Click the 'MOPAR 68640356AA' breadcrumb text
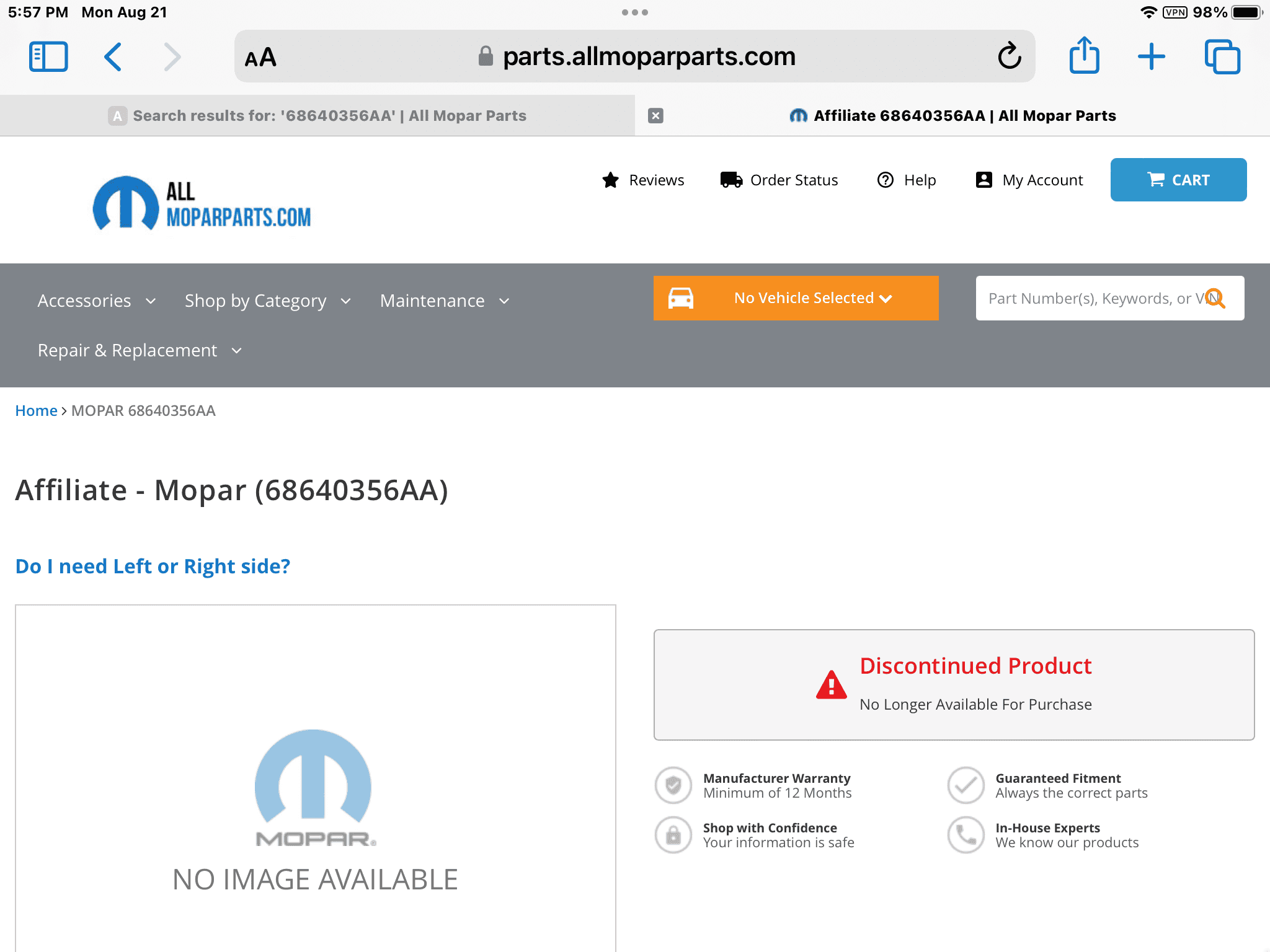 (143, 410)
